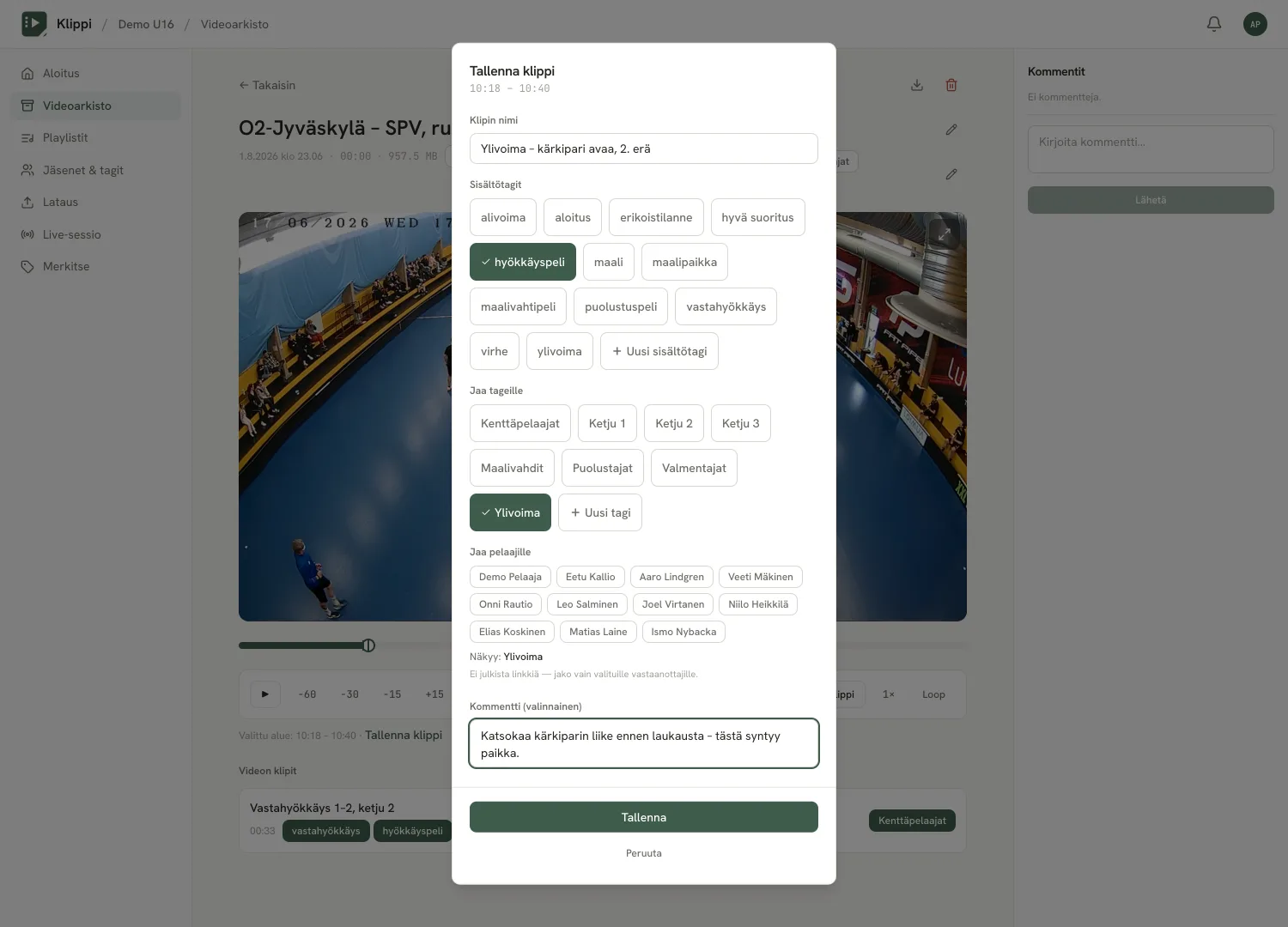The height and width of the screenshot is (927, 1288).
Task: Select player Eetu Kallio
Action: tap(591, 577)
